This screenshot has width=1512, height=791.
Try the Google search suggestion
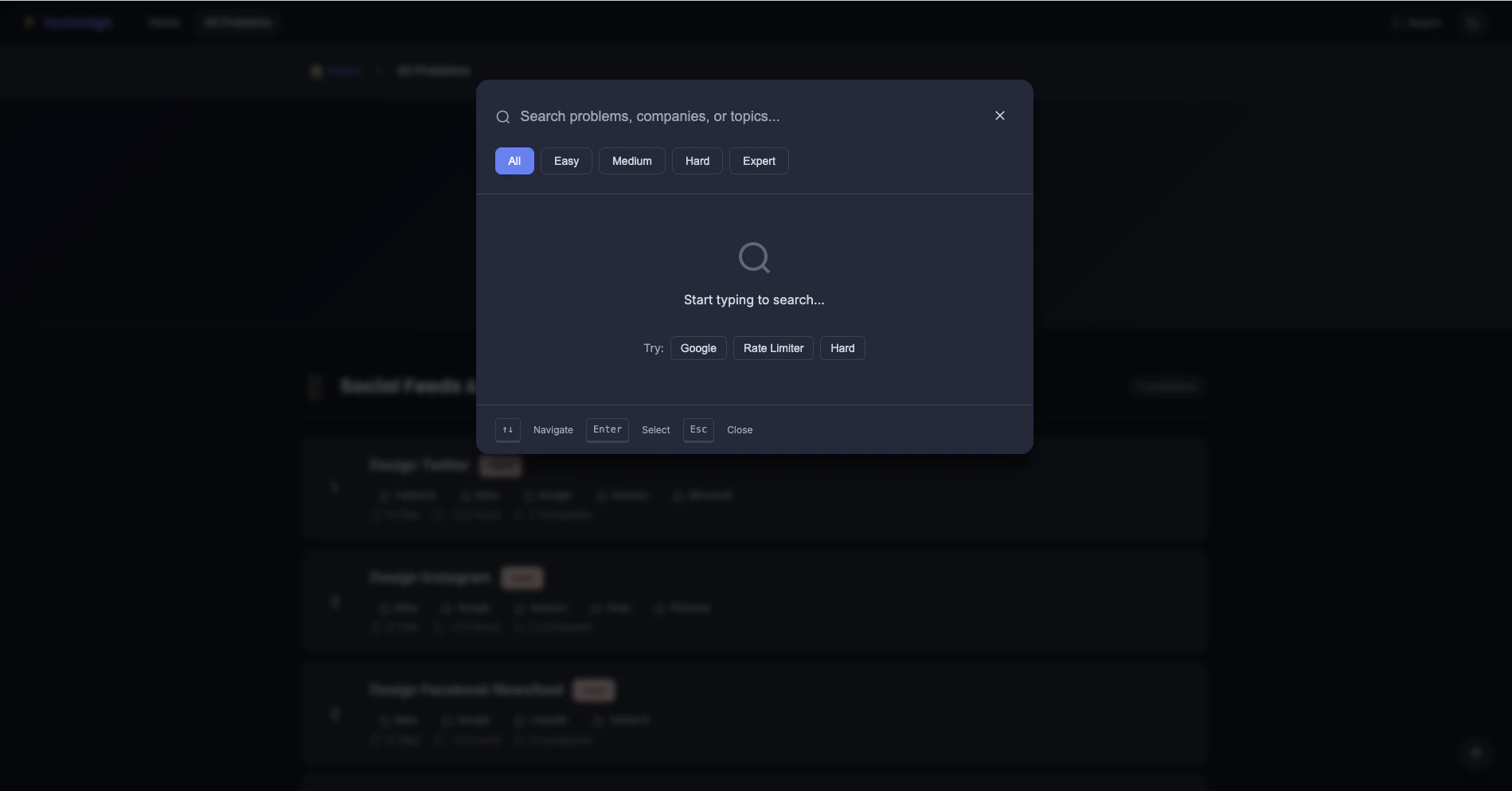coord(698,348)
